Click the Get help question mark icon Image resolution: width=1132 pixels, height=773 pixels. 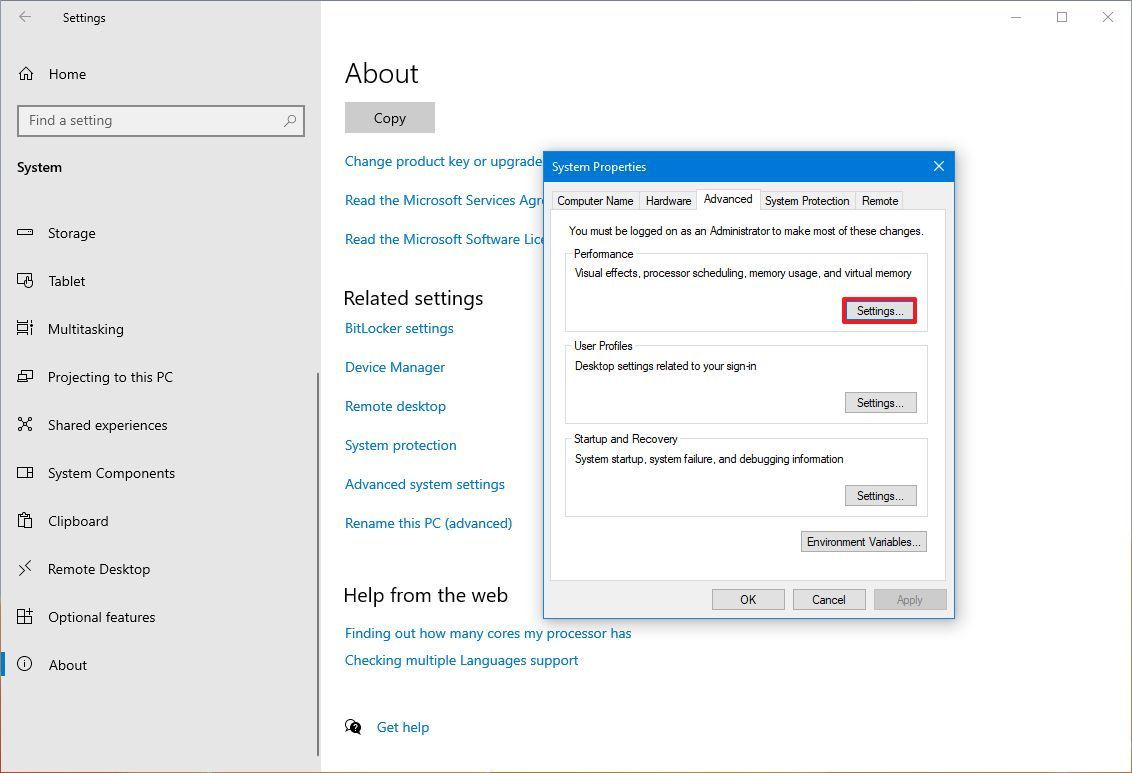tap(353, 727)
